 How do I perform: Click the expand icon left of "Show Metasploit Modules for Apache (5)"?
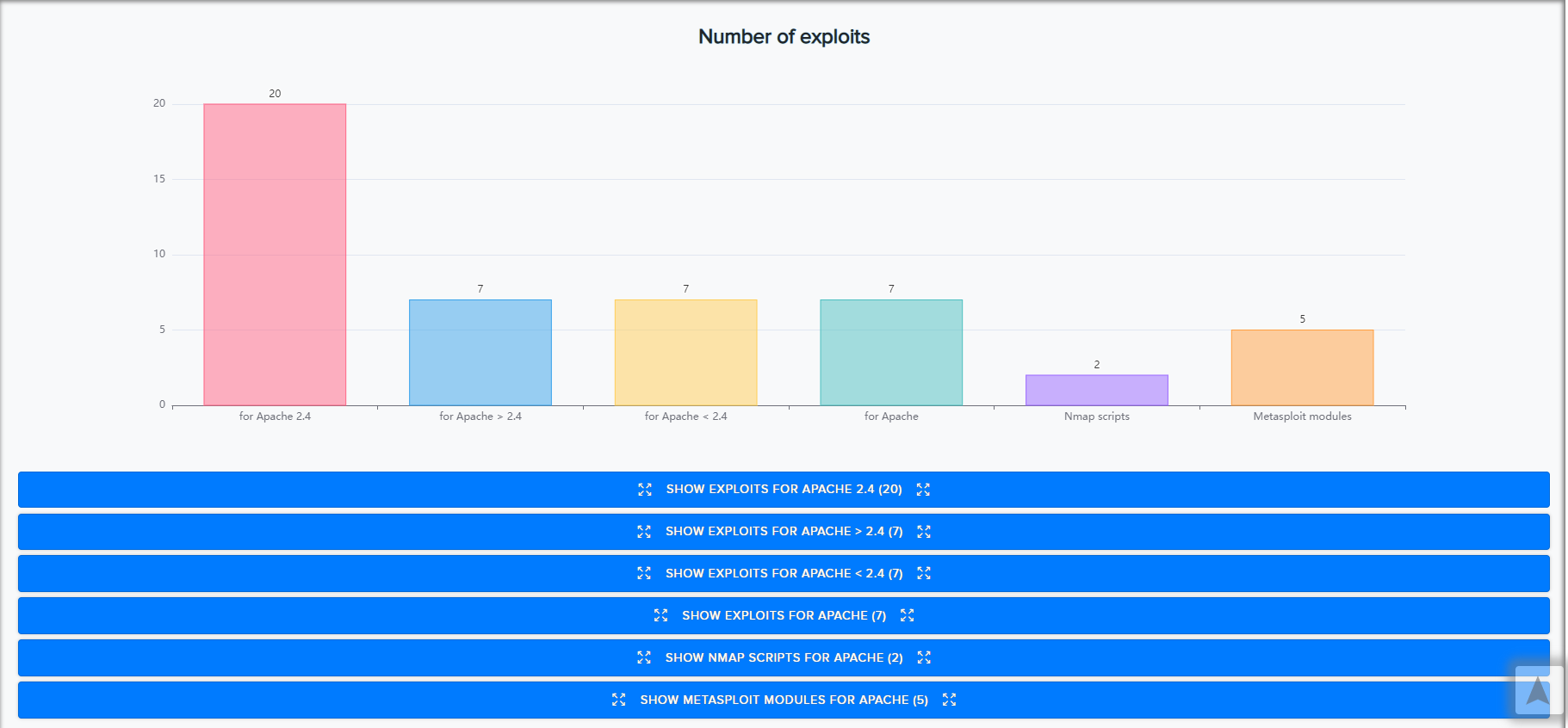(618, 700)
